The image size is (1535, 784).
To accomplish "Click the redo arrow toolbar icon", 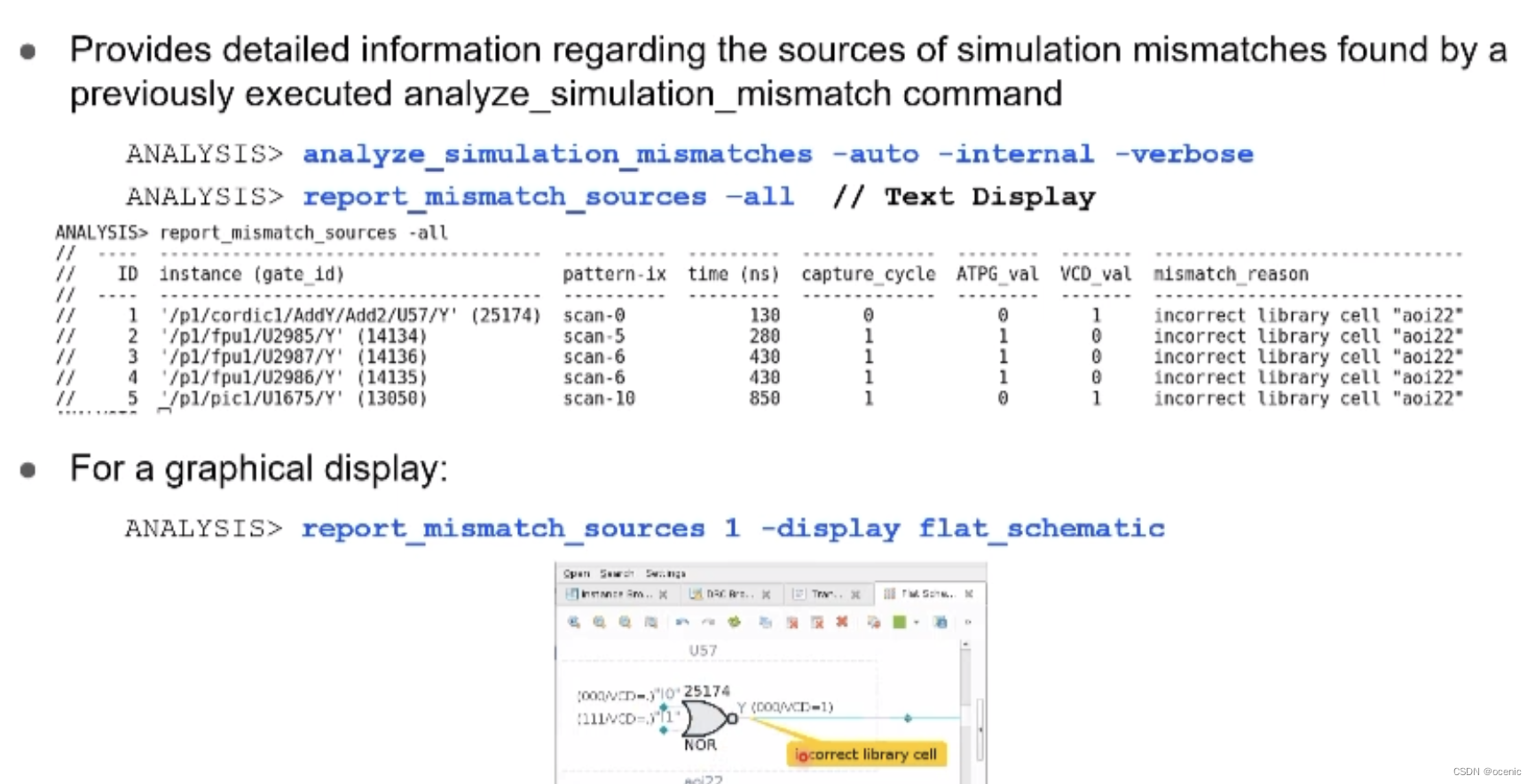I will tap(708, 623).
